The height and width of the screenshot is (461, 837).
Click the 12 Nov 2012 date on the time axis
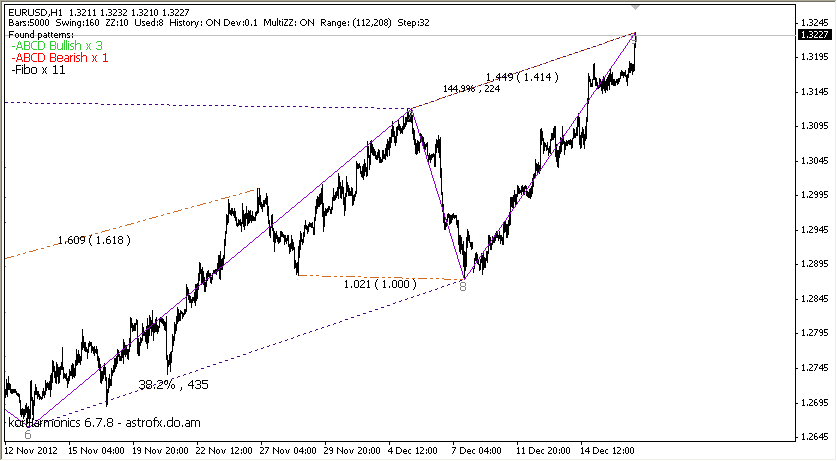(32, 451)
